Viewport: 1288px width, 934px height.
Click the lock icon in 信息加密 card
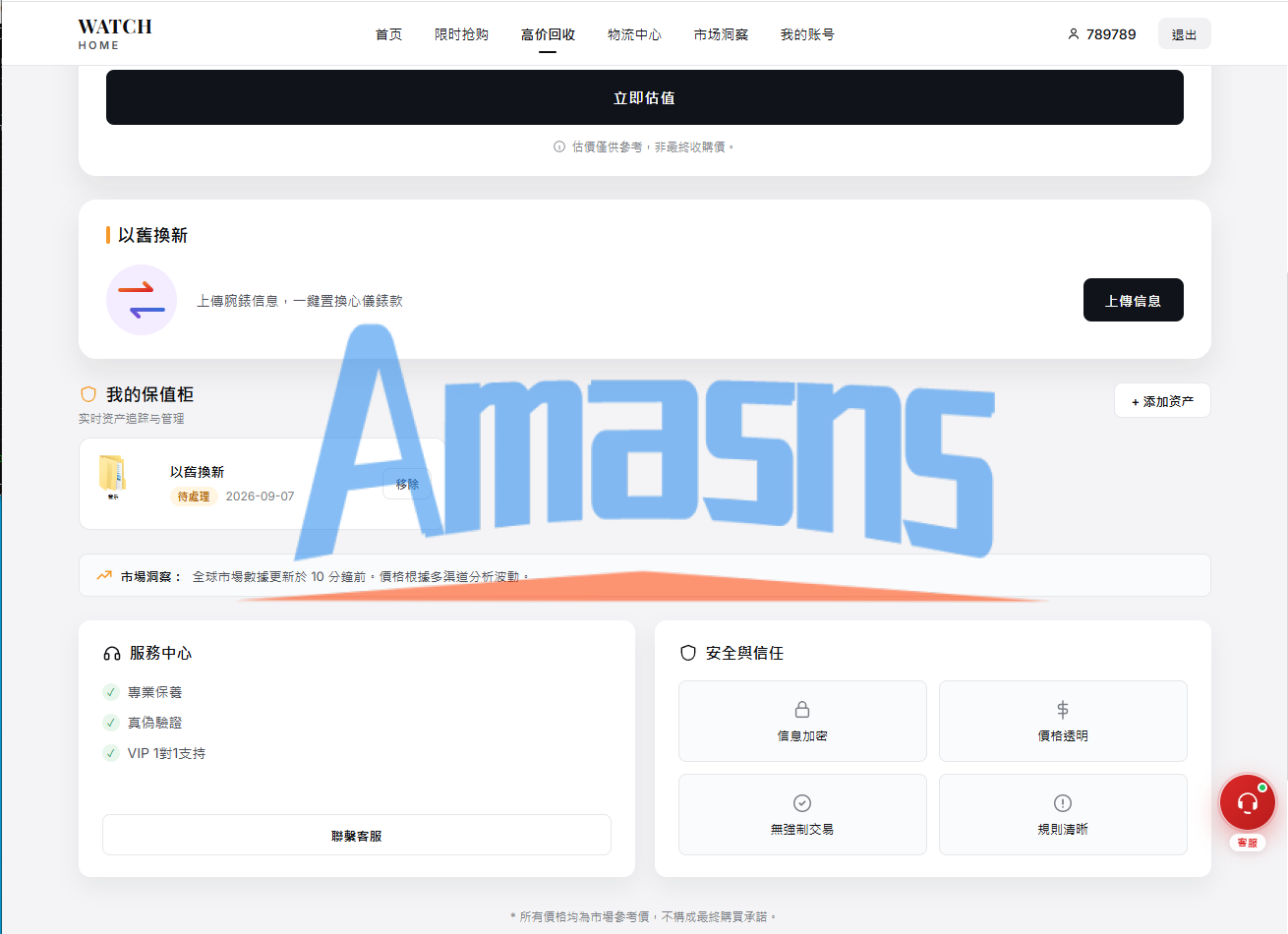[x=802, y=710]
